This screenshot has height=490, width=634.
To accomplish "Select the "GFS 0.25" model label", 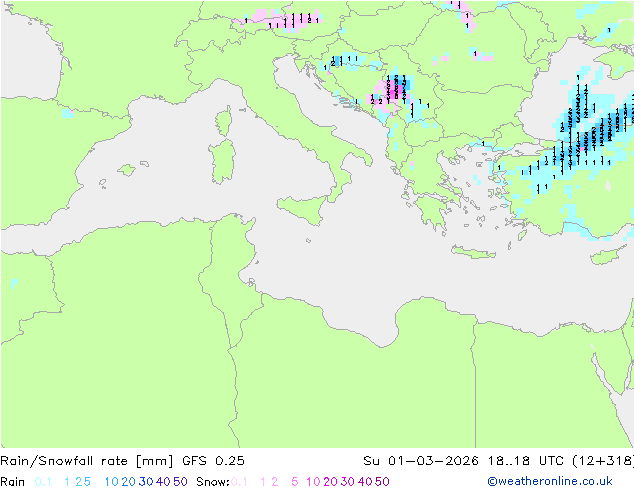I will coord(213,461).
